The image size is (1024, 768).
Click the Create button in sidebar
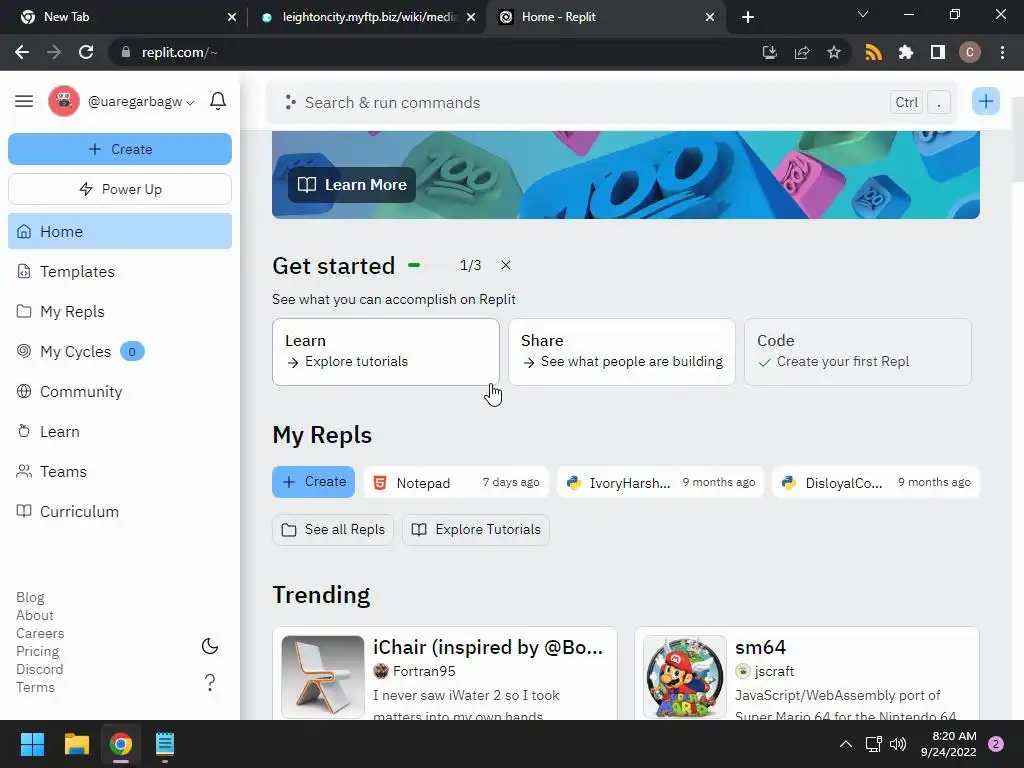[x=120, y=149]
